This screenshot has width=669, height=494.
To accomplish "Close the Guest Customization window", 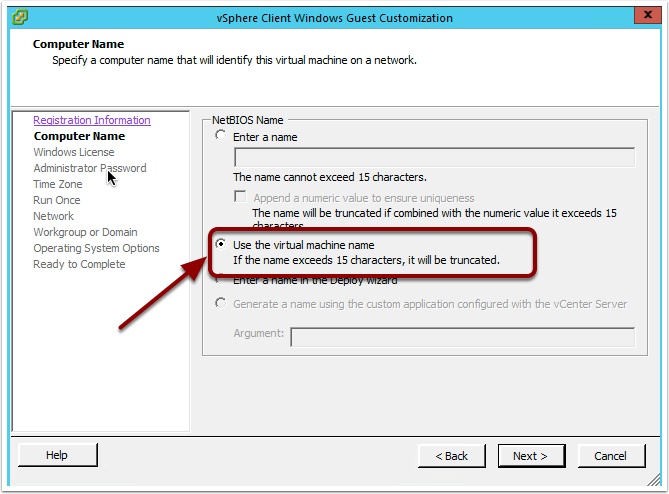I will coord(647,15).
